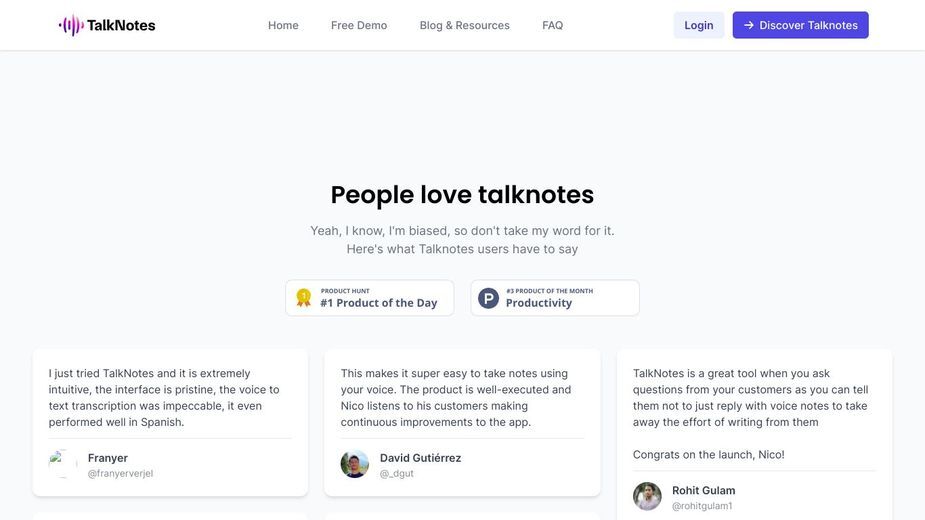The image size is (925, 520).
Task: Click the Product Hunt P logo icon
Action: tap(488, 298)
